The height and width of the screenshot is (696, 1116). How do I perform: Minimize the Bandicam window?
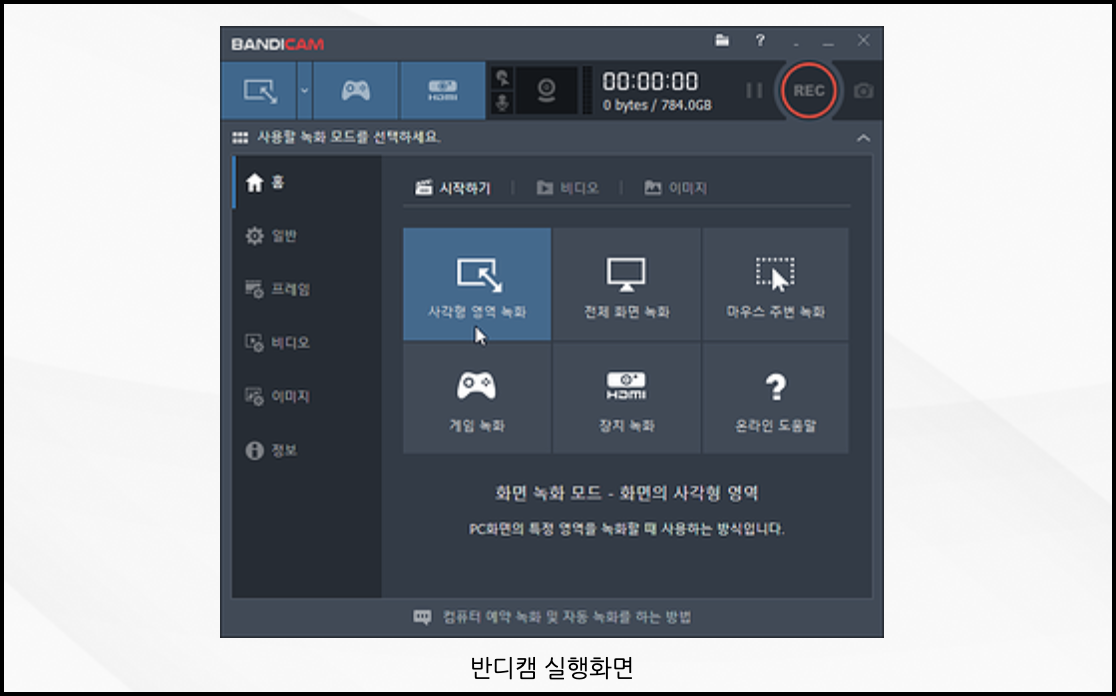tap(828, 42)
